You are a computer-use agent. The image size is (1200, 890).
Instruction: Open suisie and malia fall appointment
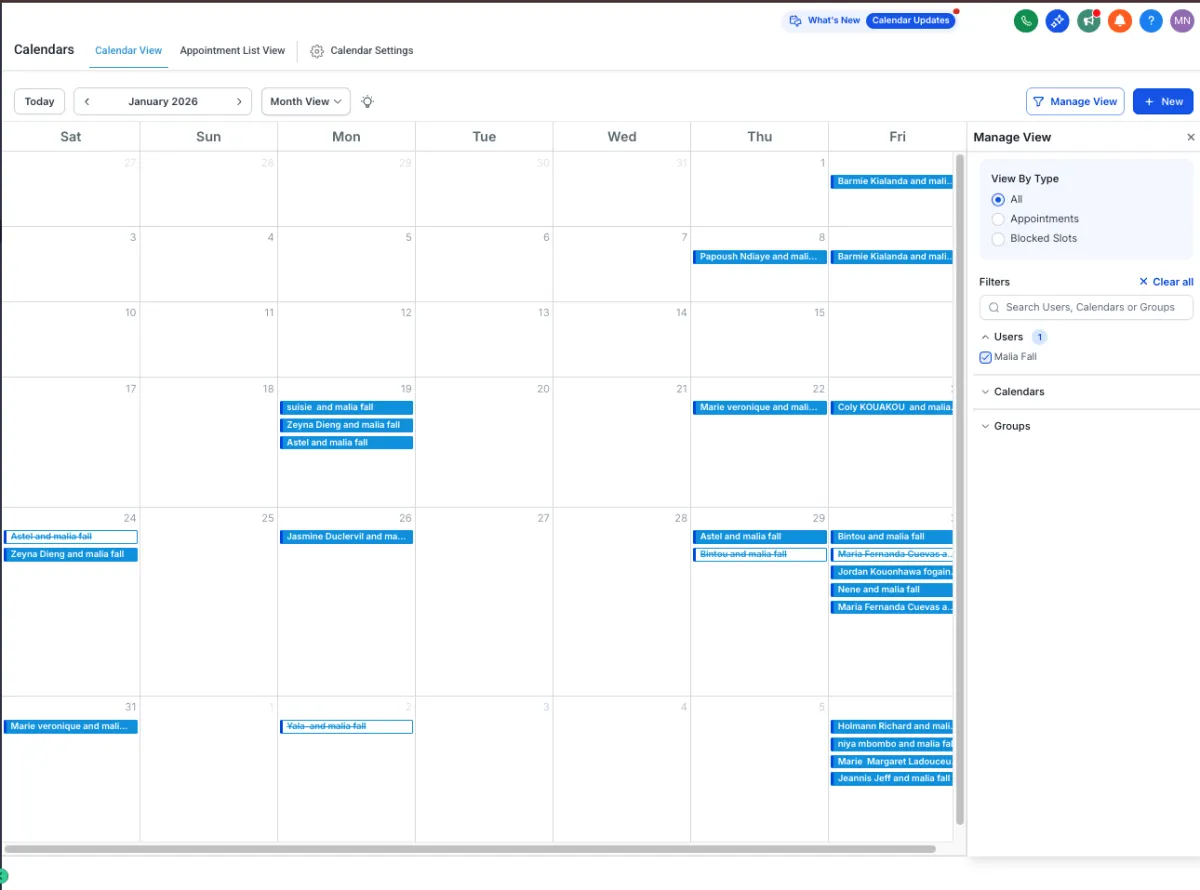click(x=346, y=408)
